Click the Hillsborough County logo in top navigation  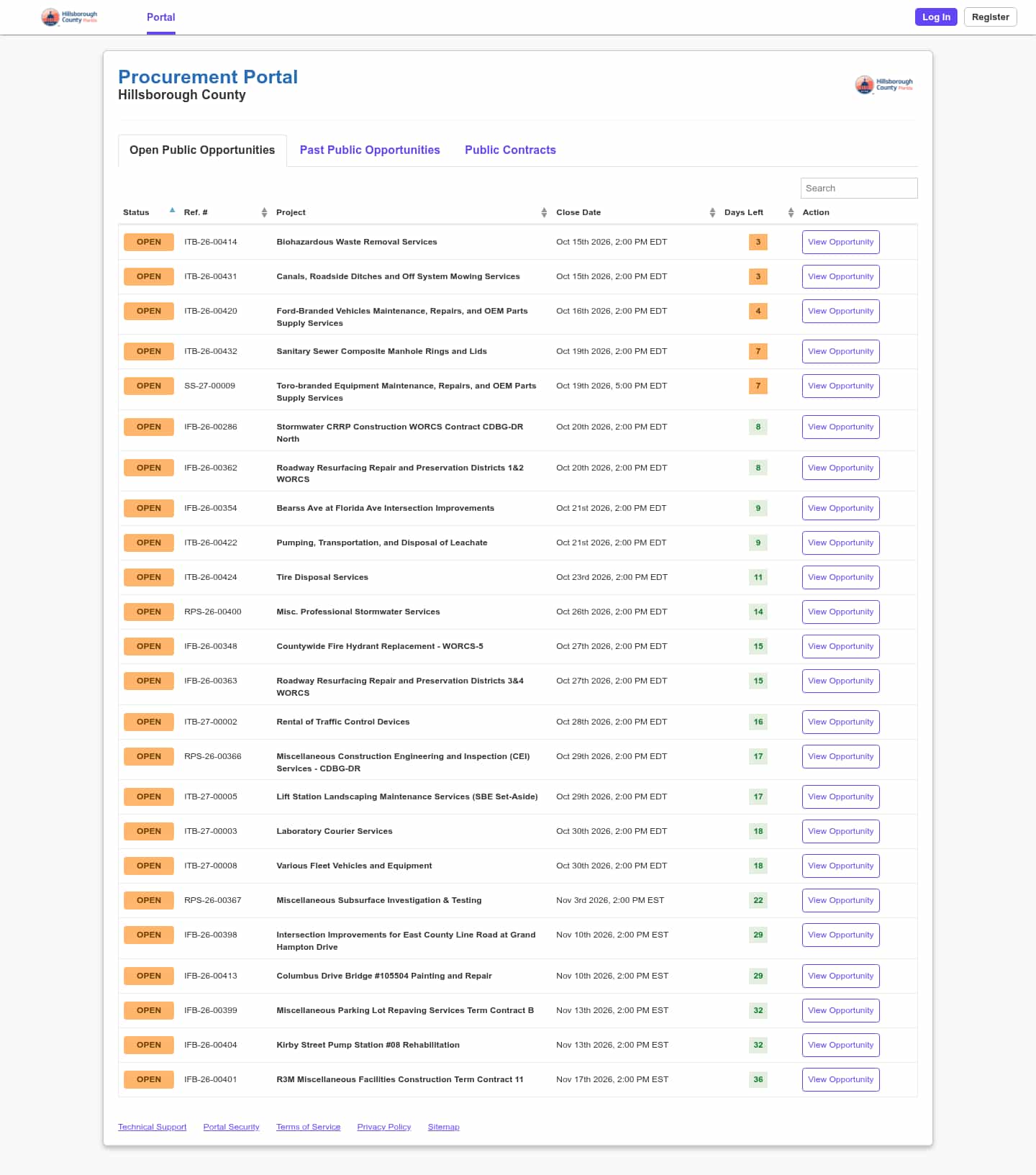coord(69,17)
